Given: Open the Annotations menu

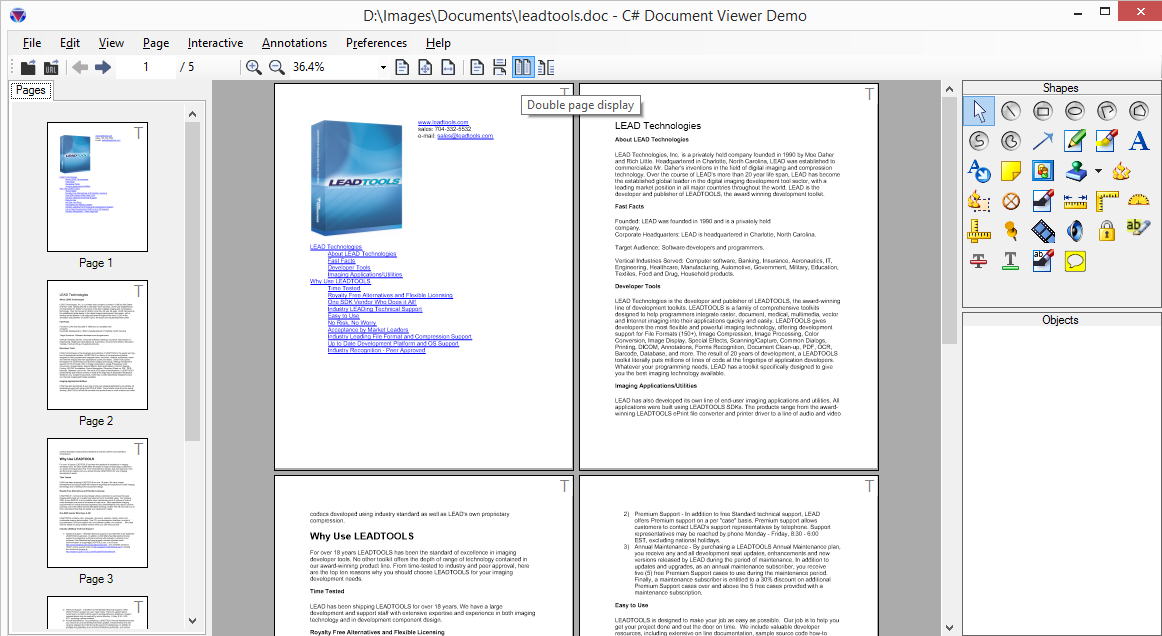Looking at the screenshot, I should point(294,43).
